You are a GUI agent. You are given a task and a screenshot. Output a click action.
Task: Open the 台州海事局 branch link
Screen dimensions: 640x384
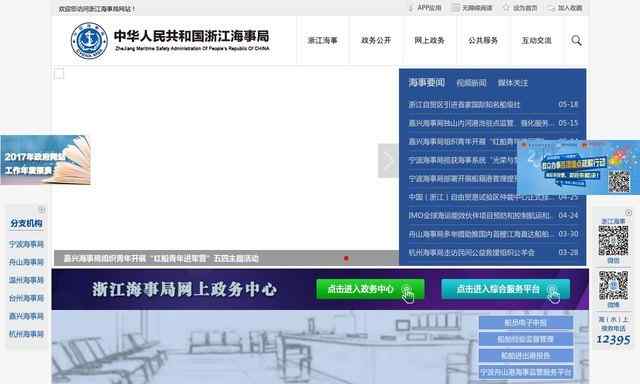[27, 298]
